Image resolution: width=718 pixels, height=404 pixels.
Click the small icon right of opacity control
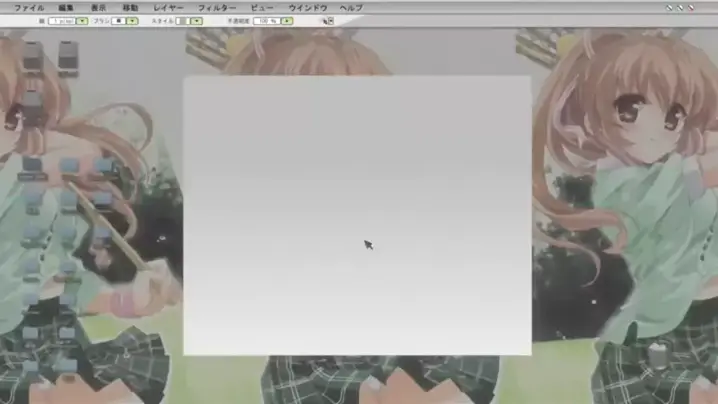[327, 20]
